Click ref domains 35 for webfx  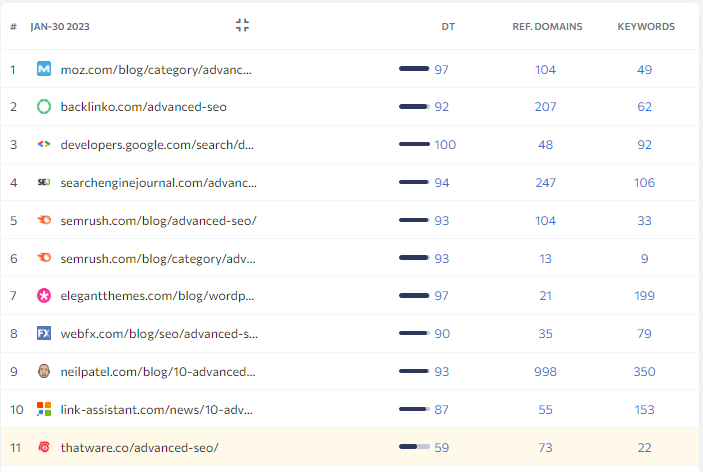tap(546, 333)
